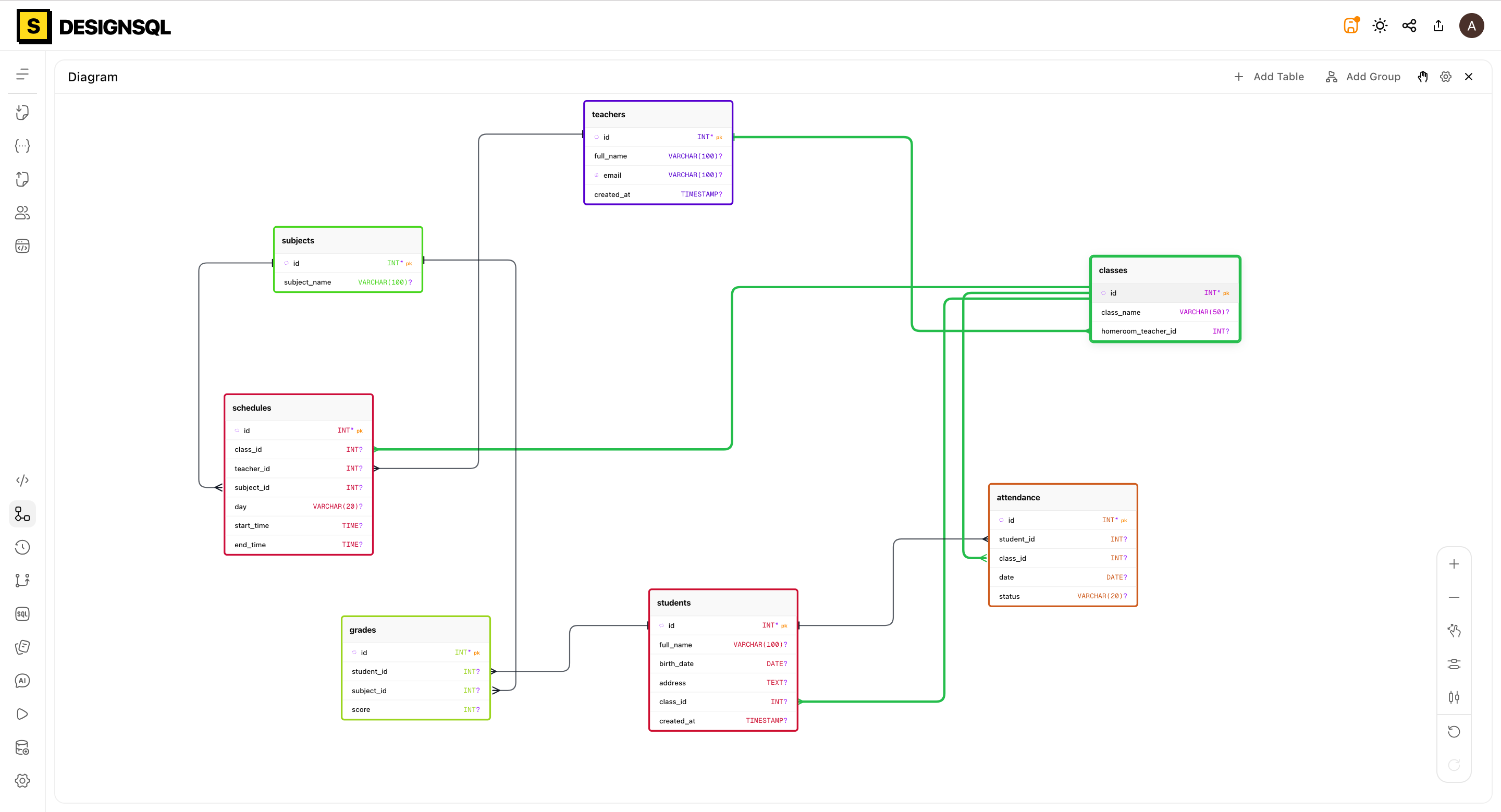Click start_time column in schedules table
The height and width of the screenshot is (812, 1501).
coord(298,525)
